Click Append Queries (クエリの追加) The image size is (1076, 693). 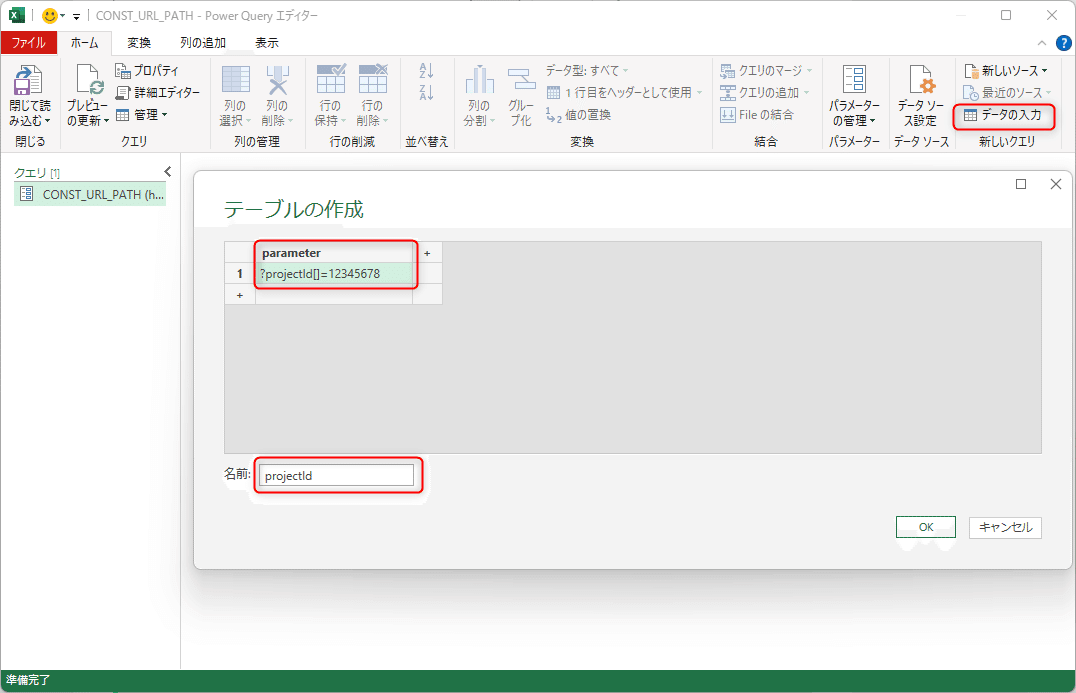[764, 93]
